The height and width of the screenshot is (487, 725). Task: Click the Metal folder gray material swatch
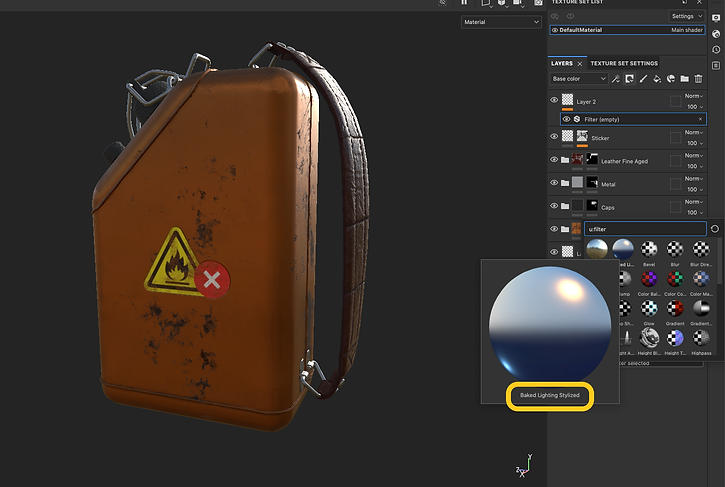click(578, 182)
